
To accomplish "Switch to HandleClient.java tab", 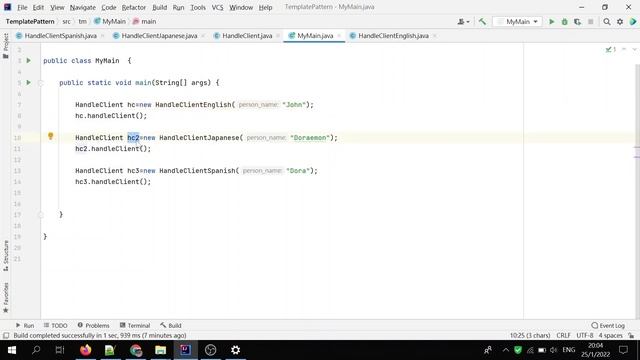I will 247,36.
